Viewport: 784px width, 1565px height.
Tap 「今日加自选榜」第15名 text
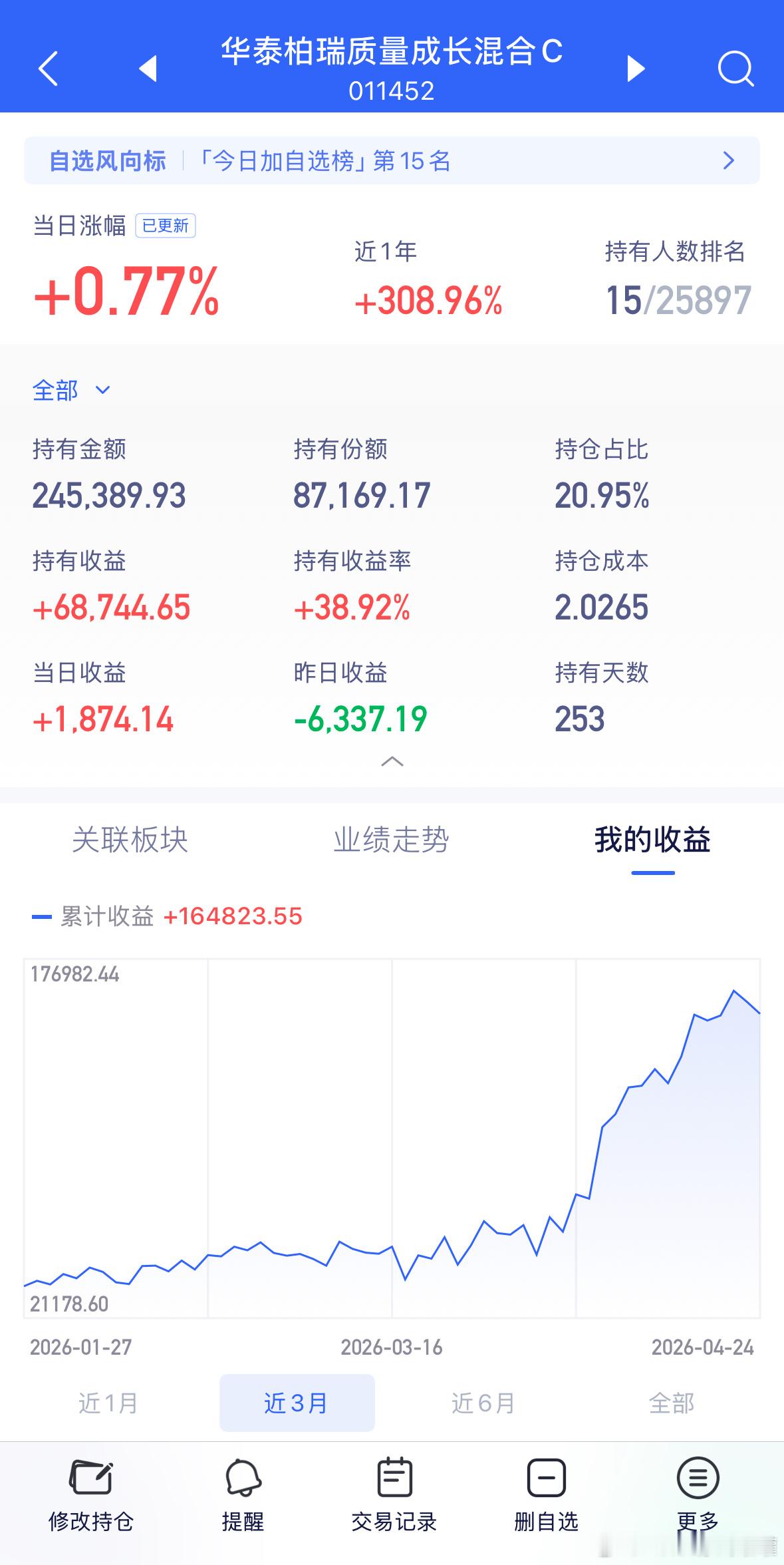point(325,160)
